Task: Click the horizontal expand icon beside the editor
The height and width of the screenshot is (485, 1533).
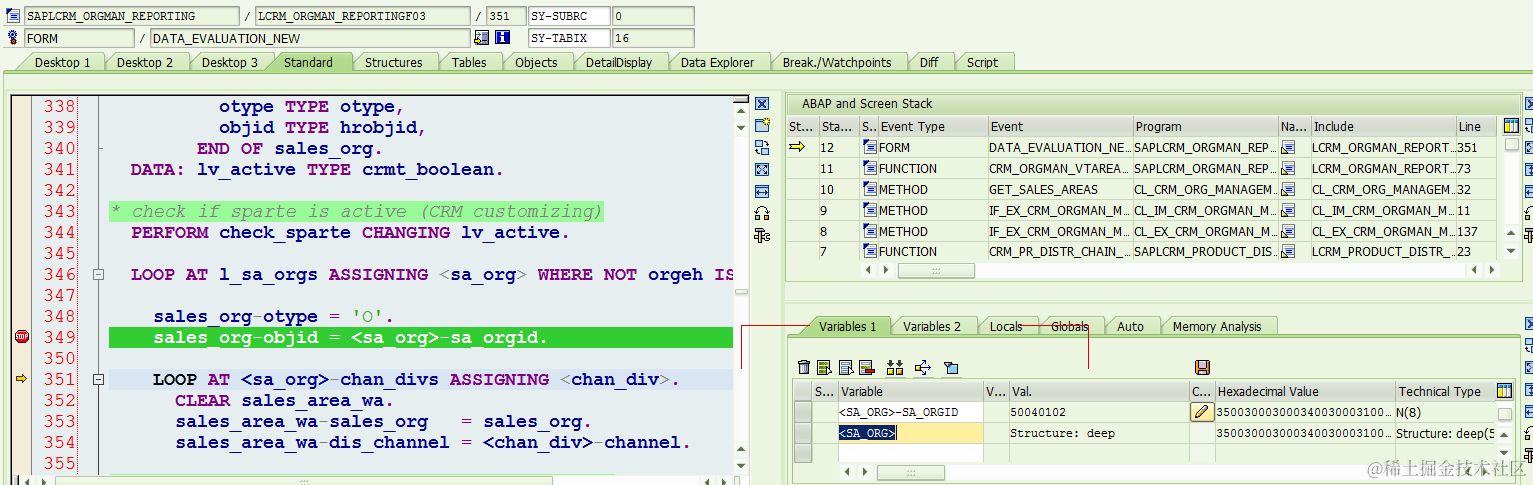Action: [x=762, y=191]
